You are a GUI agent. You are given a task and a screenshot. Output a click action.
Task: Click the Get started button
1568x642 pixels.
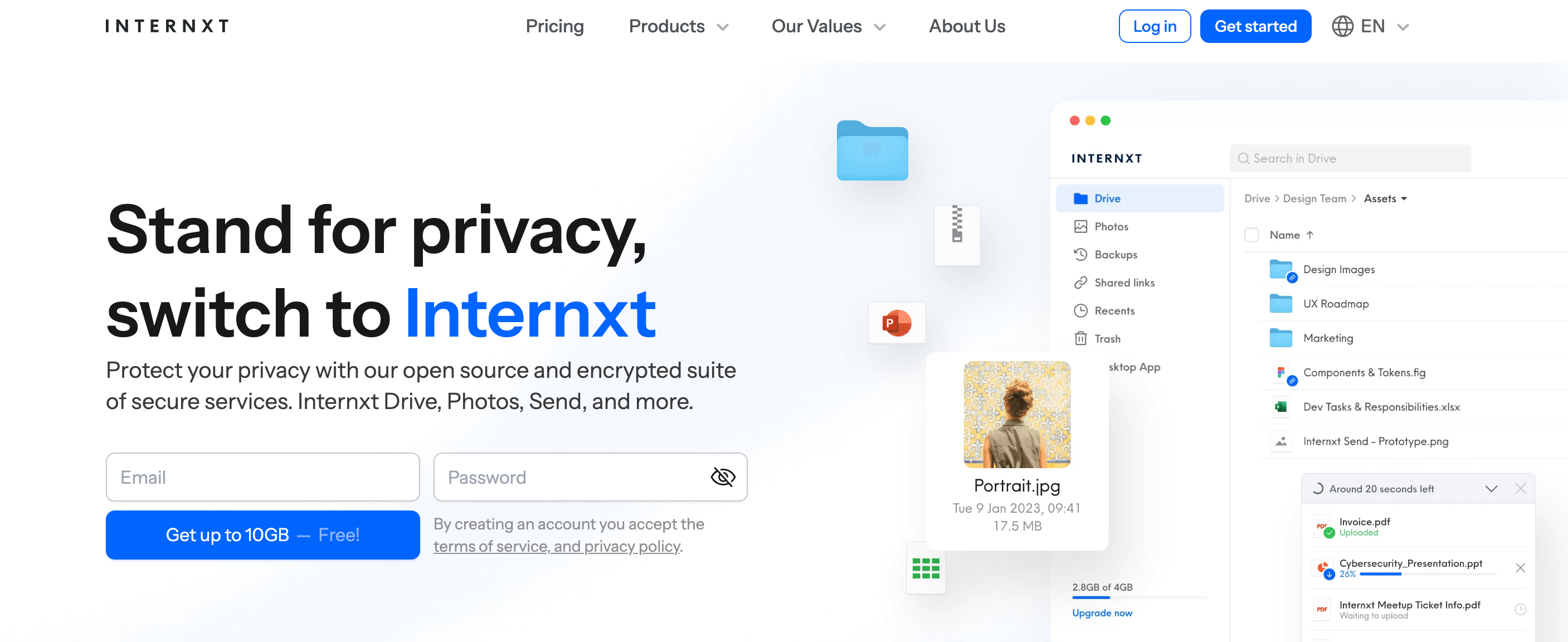click(x=1254, y=26)
